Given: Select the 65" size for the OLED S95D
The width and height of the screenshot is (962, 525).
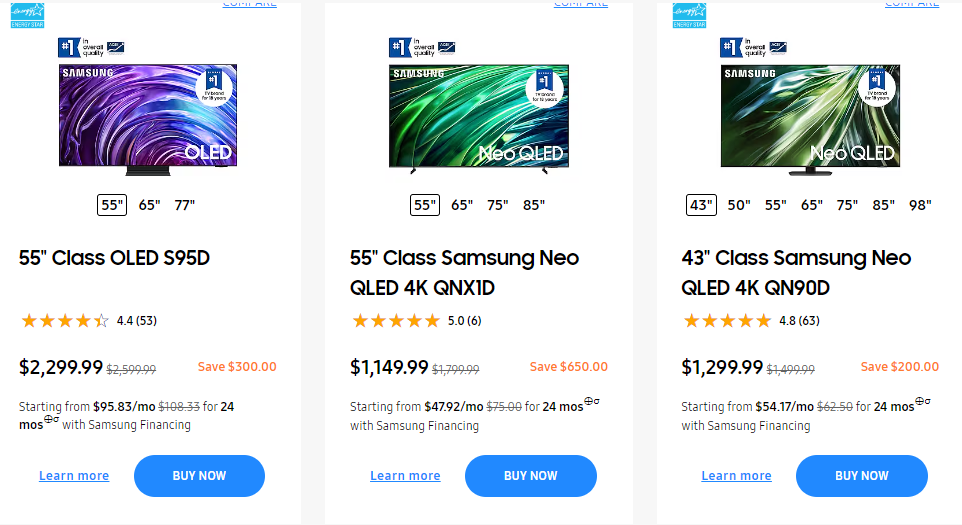Looking at the screenshot, I should (149, 205).
